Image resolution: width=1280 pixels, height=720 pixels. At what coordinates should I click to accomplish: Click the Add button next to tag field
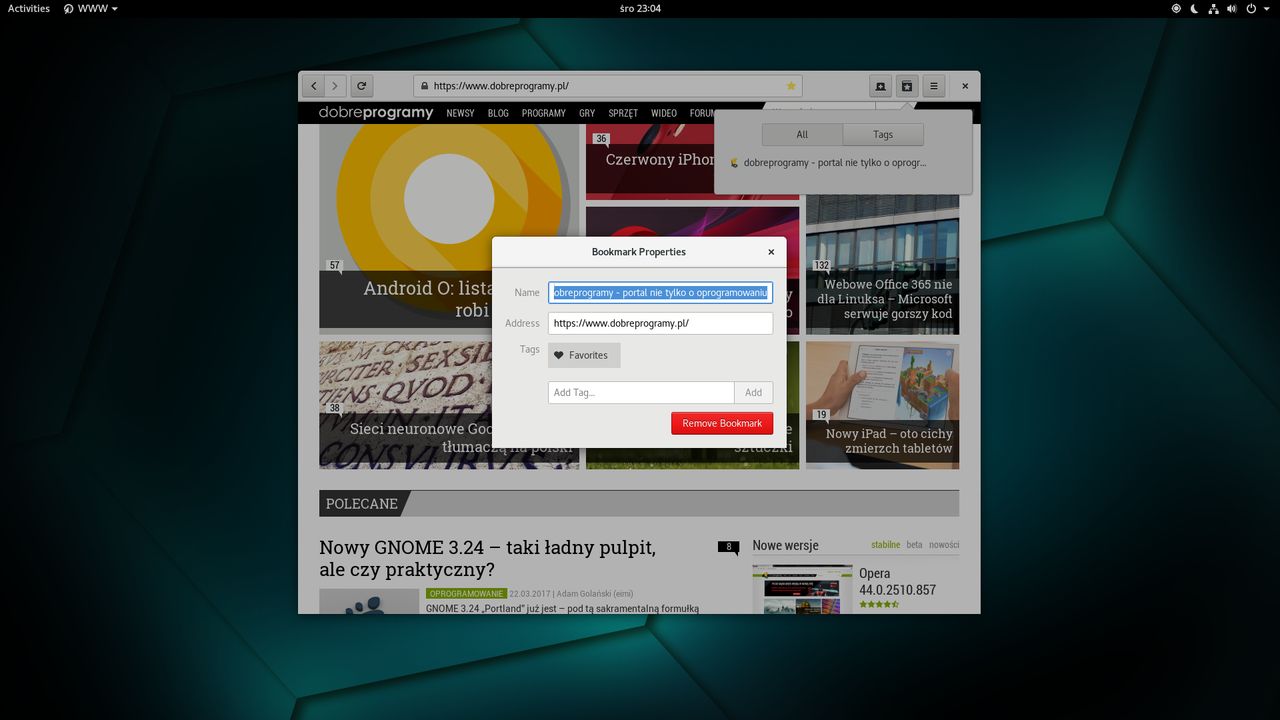(753, 392)
